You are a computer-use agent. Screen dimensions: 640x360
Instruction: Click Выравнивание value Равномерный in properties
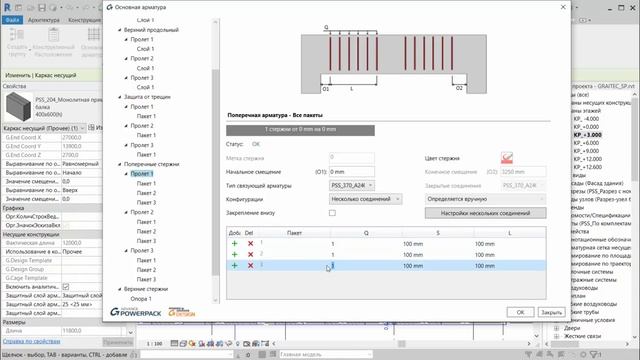(x=81, y=164)
